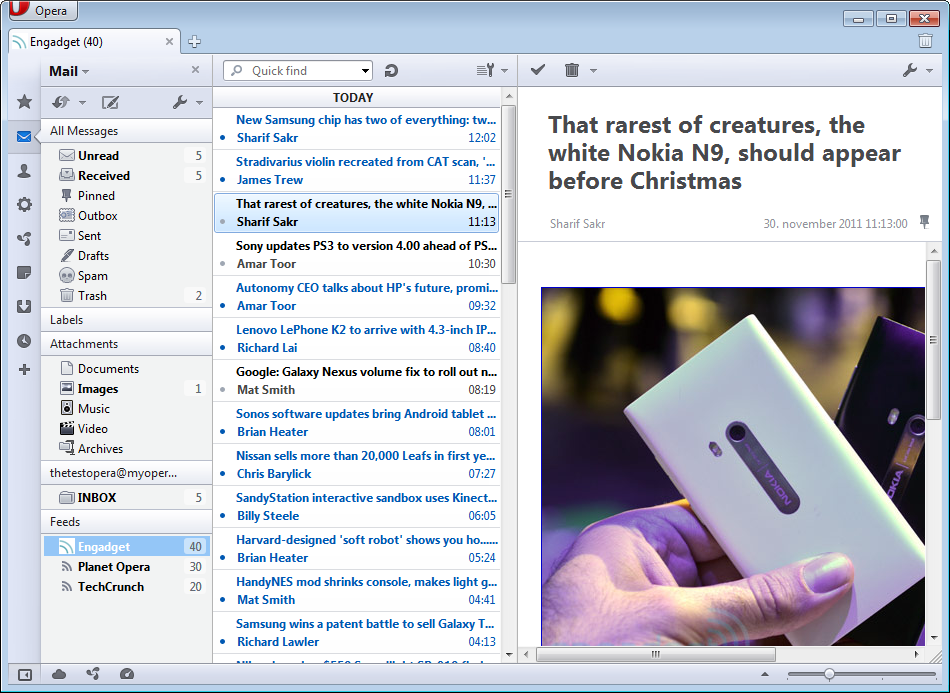Open the INBOX folder

pyautogui.click(x=126, y=498)
